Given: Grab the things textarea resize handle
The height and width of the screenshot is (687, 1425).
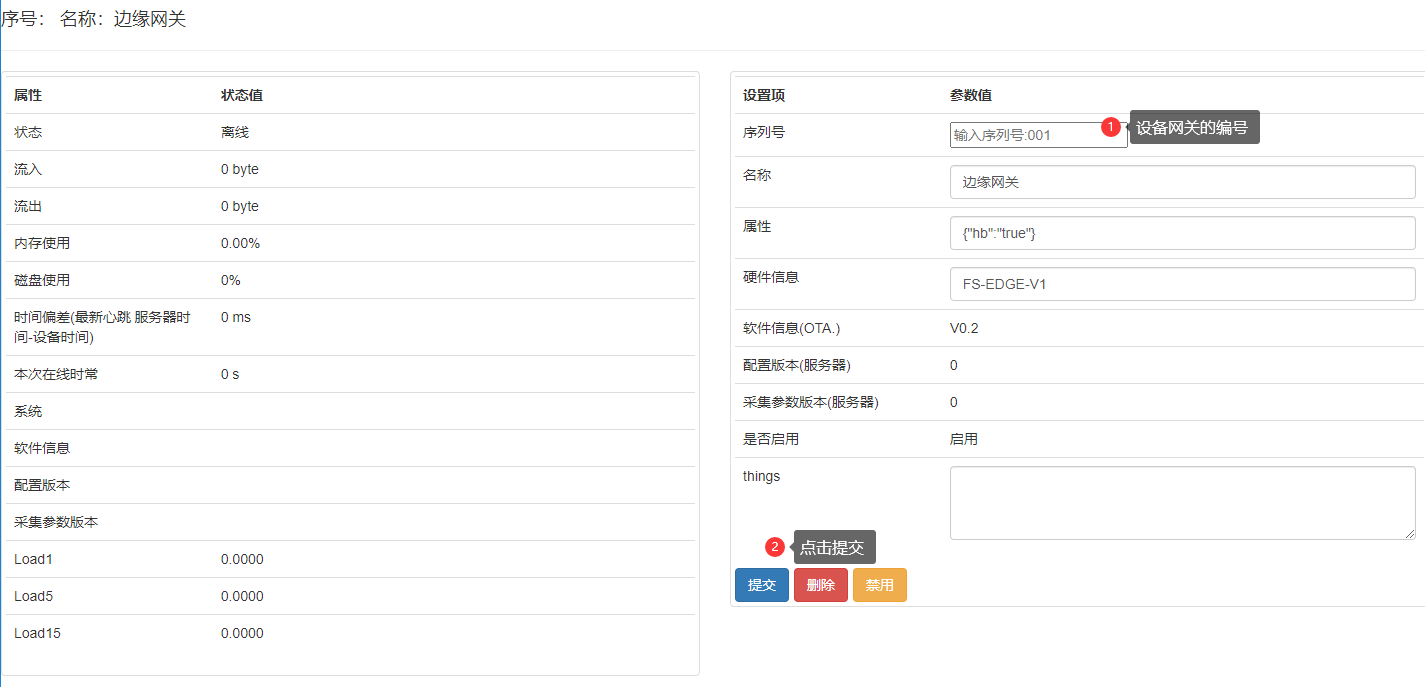Looking at the screenshot, I should [x=1410, y=534].
